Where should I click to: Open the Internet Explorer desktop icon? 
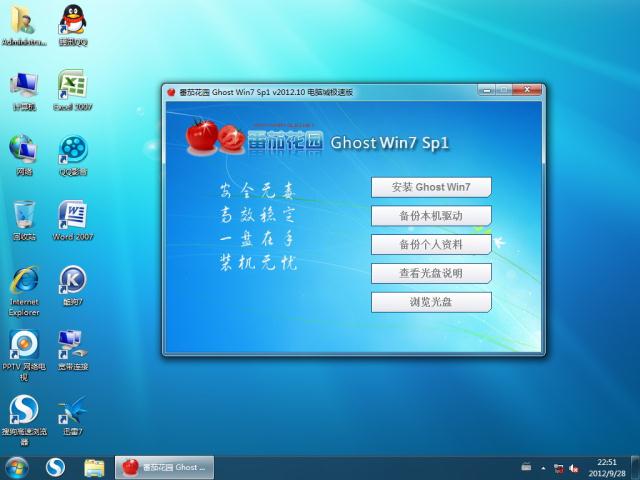[x=24, y=291]
